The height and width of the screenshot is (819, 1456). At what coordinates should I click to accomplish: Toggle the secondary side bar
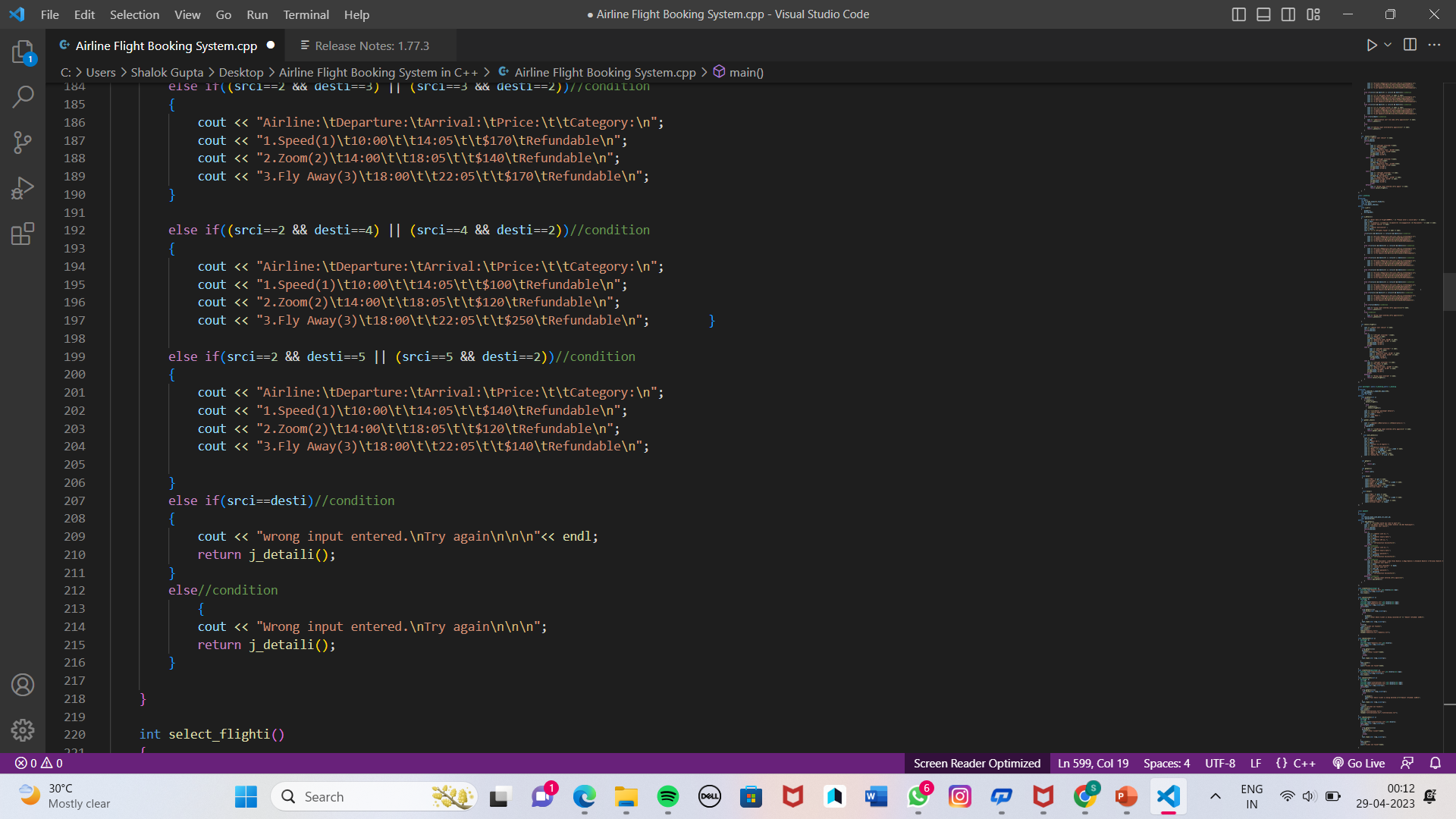[x=1288, y=14]
